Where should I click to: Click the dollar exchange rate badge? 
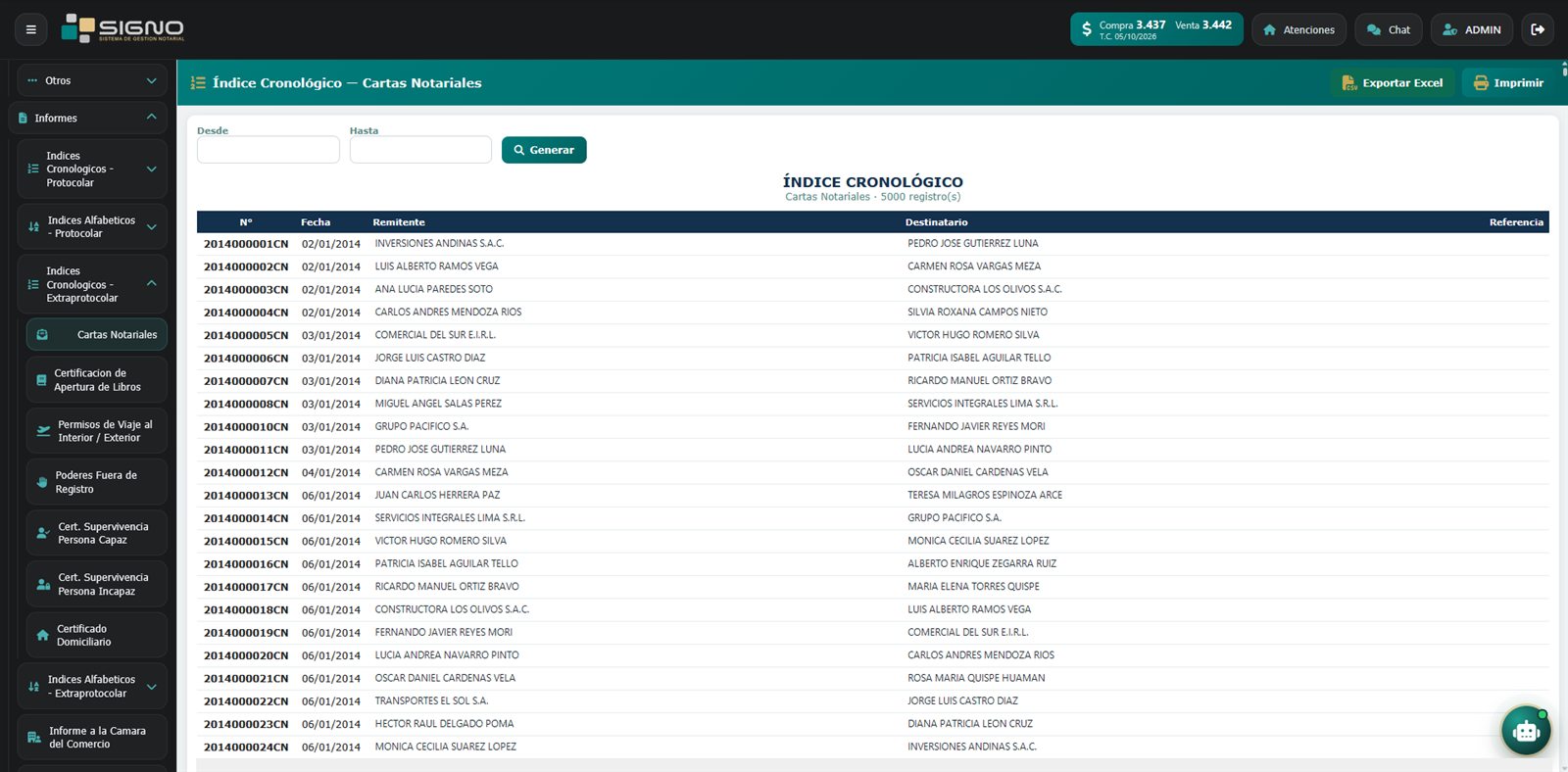[1156, 29]
